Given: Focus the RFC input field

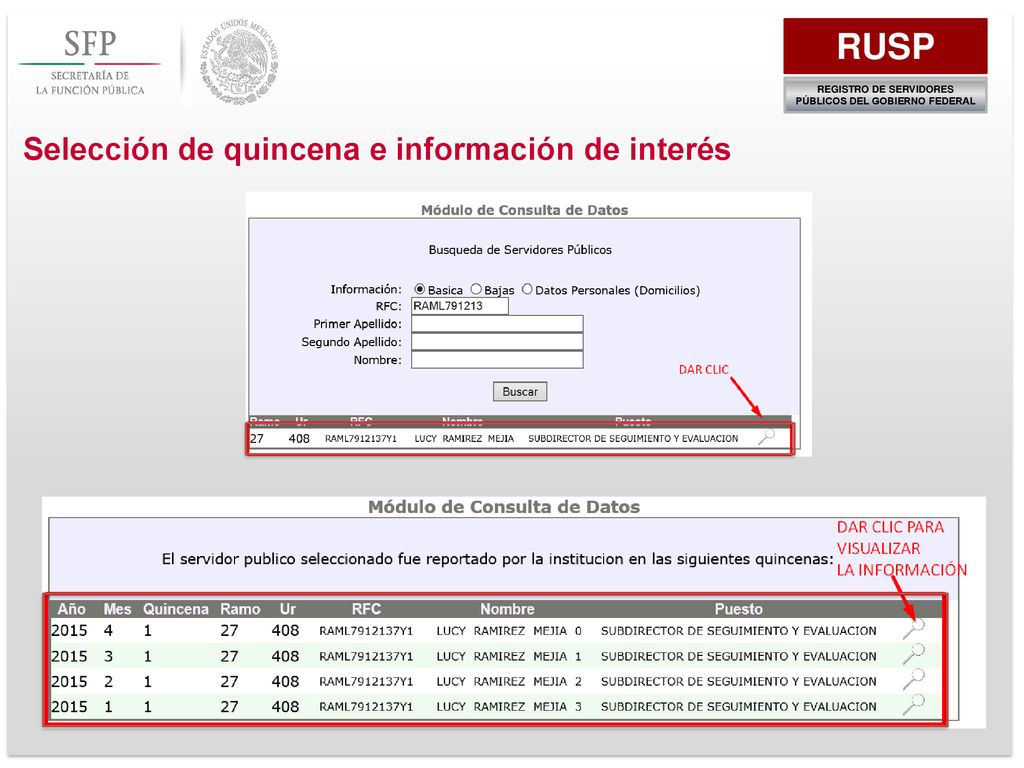Looking at the screenshot, I should (x=460, y=306).
